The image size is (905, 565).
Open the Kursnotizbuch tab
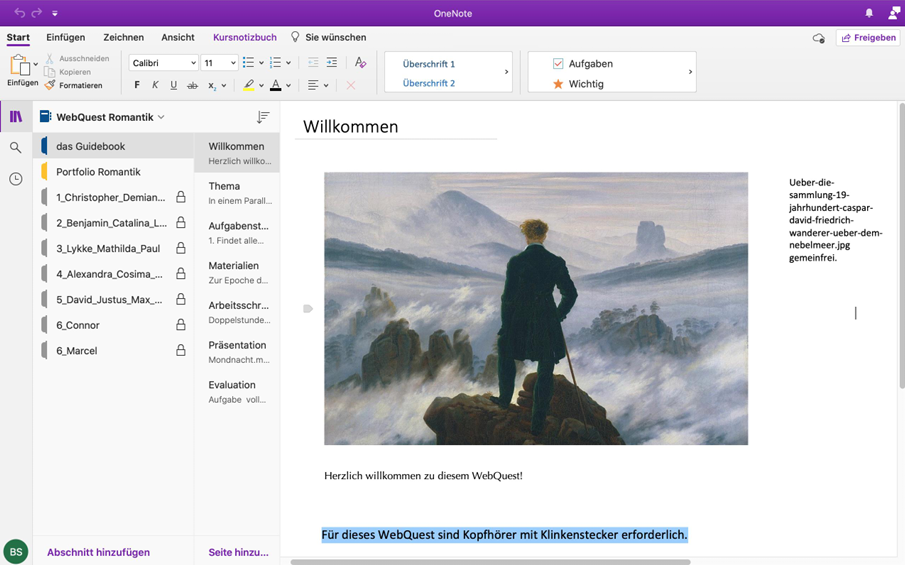[245, 37]
